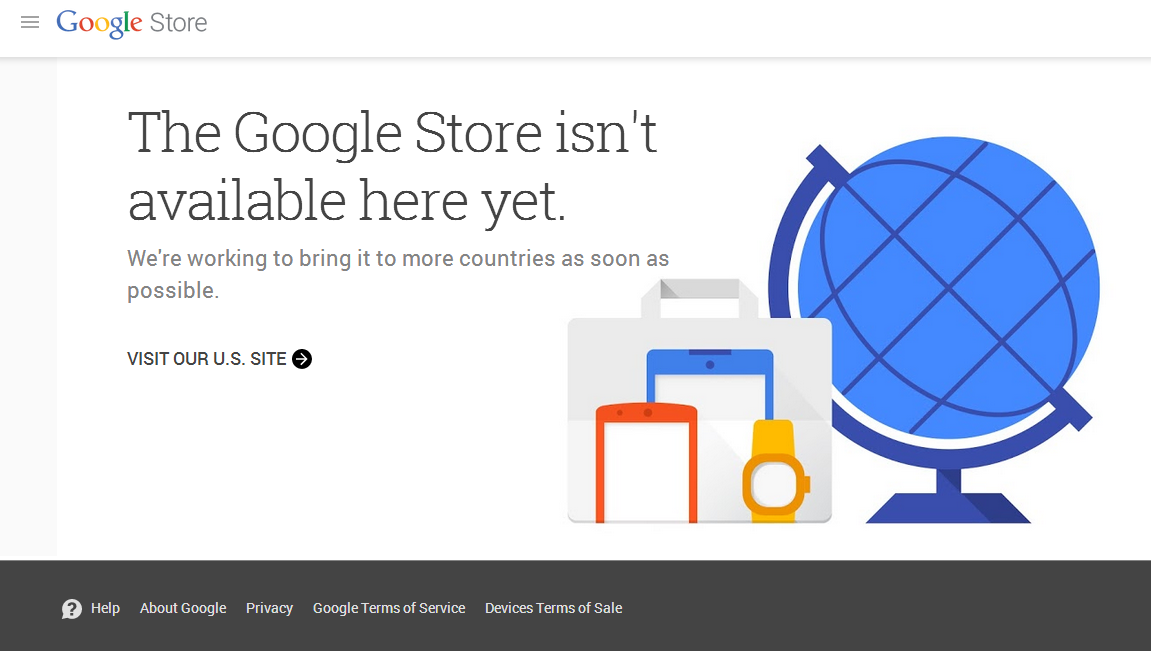Click the 'We're working to bring it' subtitle

pyautogui.click(x=398, y=274)
